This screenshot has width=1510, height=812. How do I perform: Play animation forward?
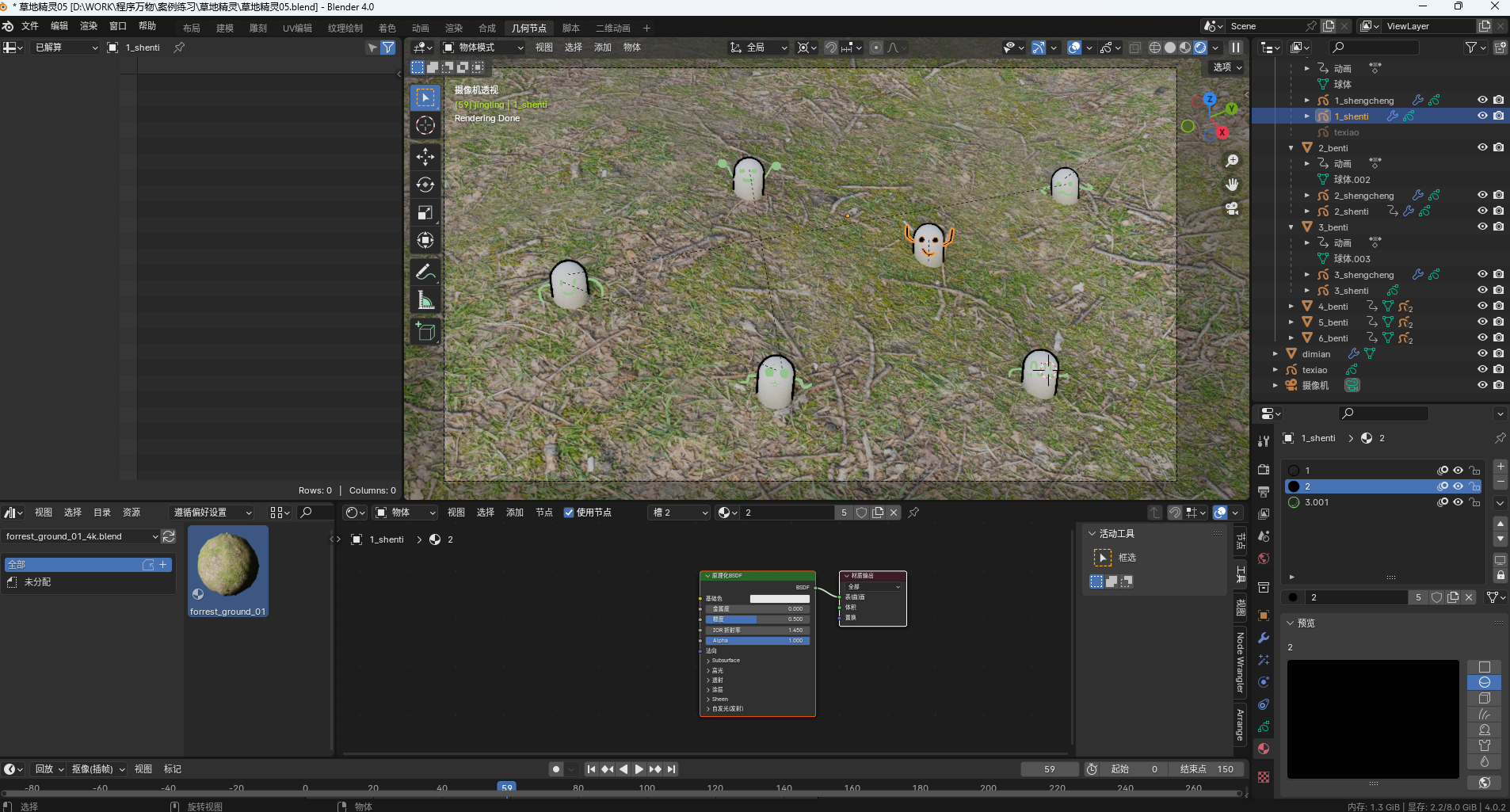coord(639,769)
